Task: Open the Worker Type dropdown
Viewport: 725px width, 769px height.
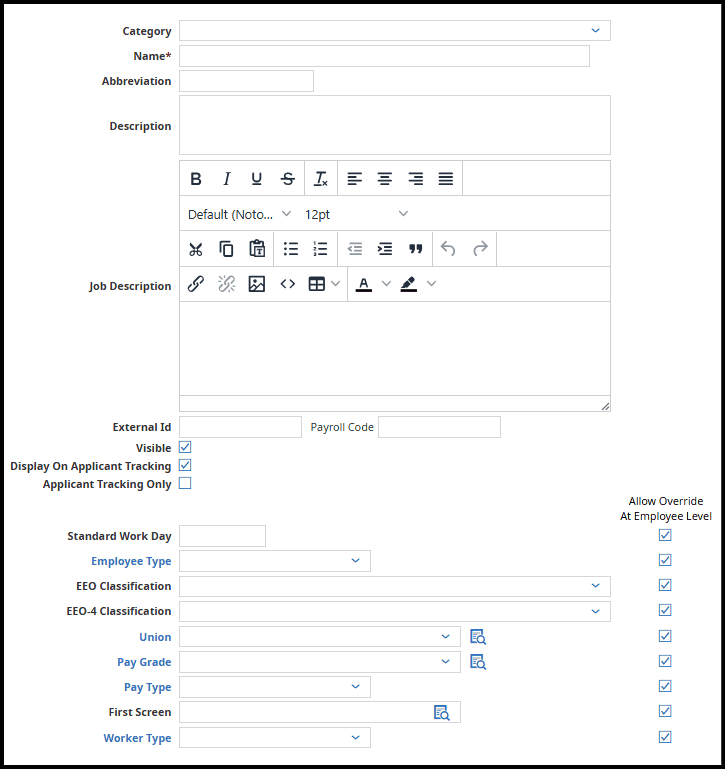Action: click(x=275, y=738)
